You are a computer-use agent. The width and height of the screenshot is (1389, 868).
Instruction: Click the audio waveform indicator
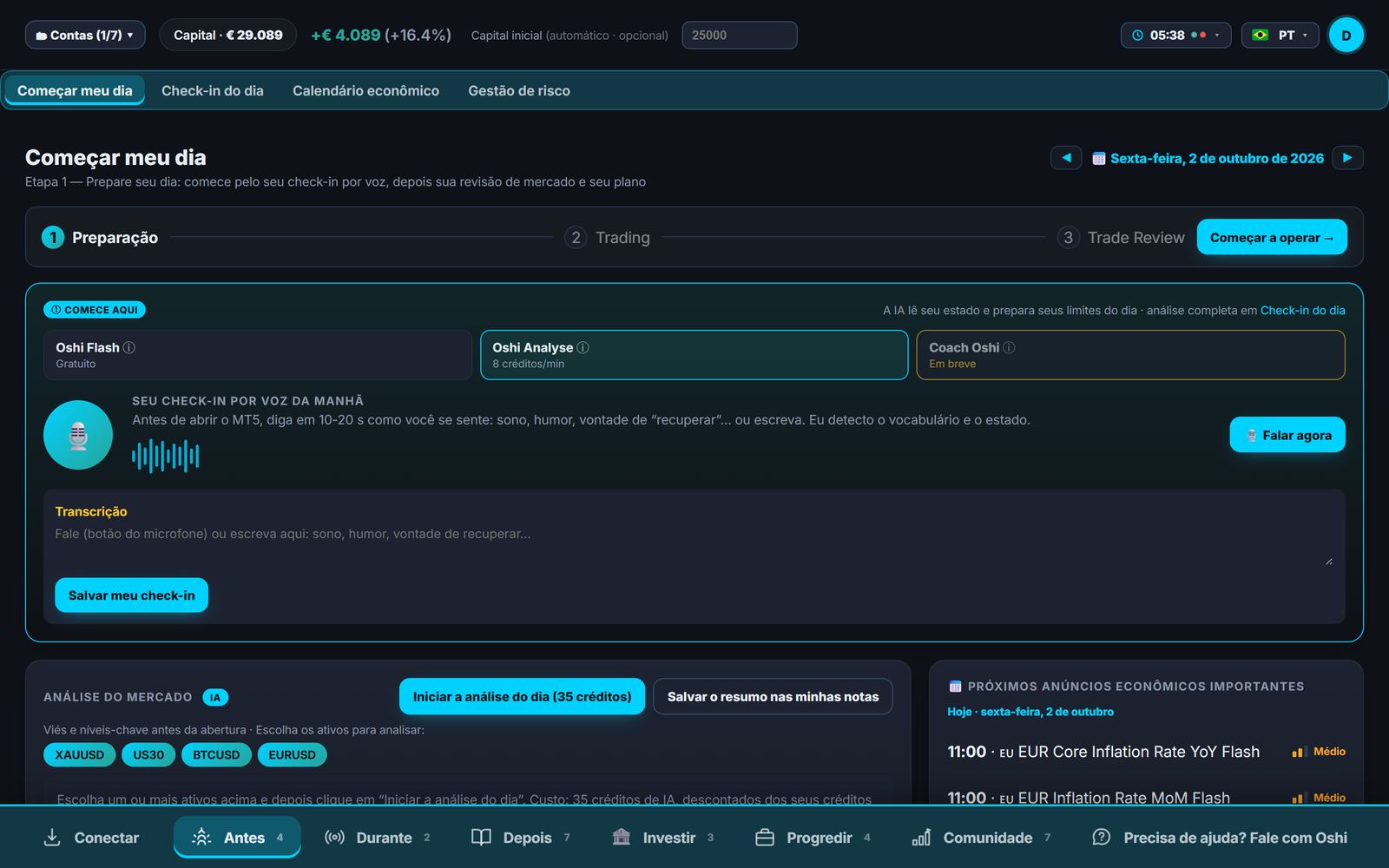click(165, 456)
